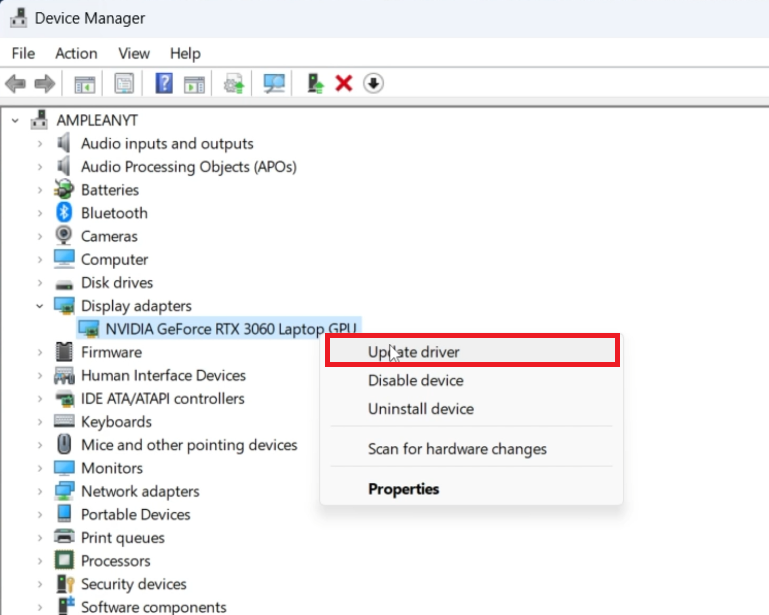Expand Audio inputs and outputs category
The width and height of the screenshot is (769, 615).
pos(40,144)
